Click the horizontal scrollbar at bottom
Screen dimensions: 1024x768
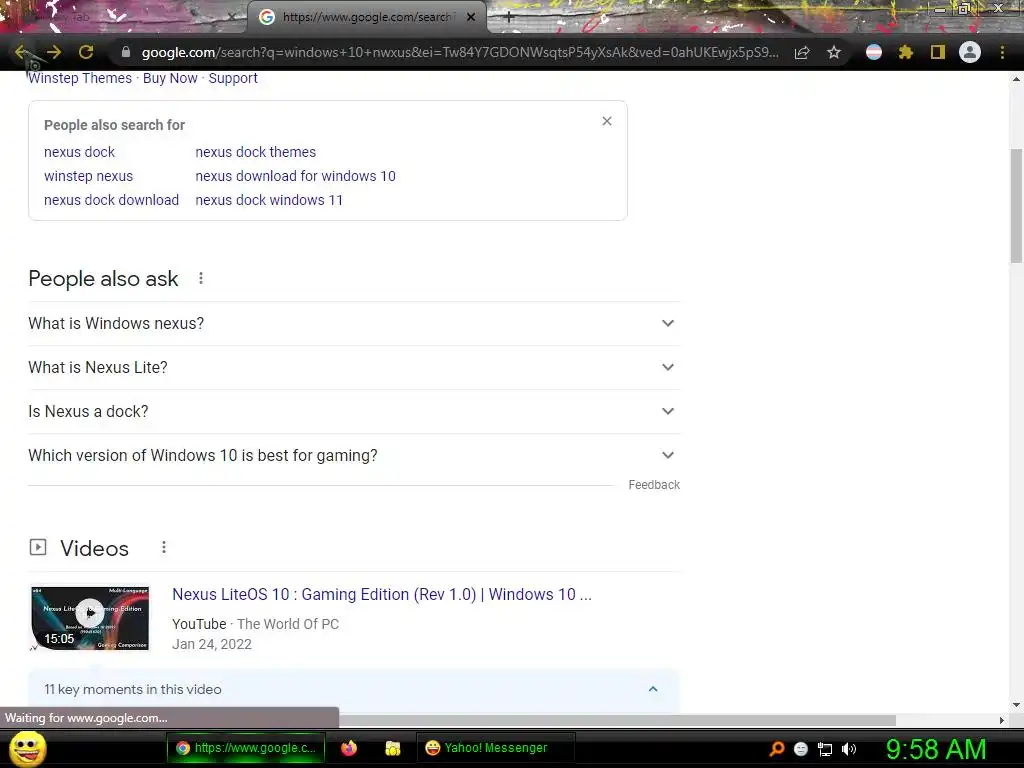617,720
